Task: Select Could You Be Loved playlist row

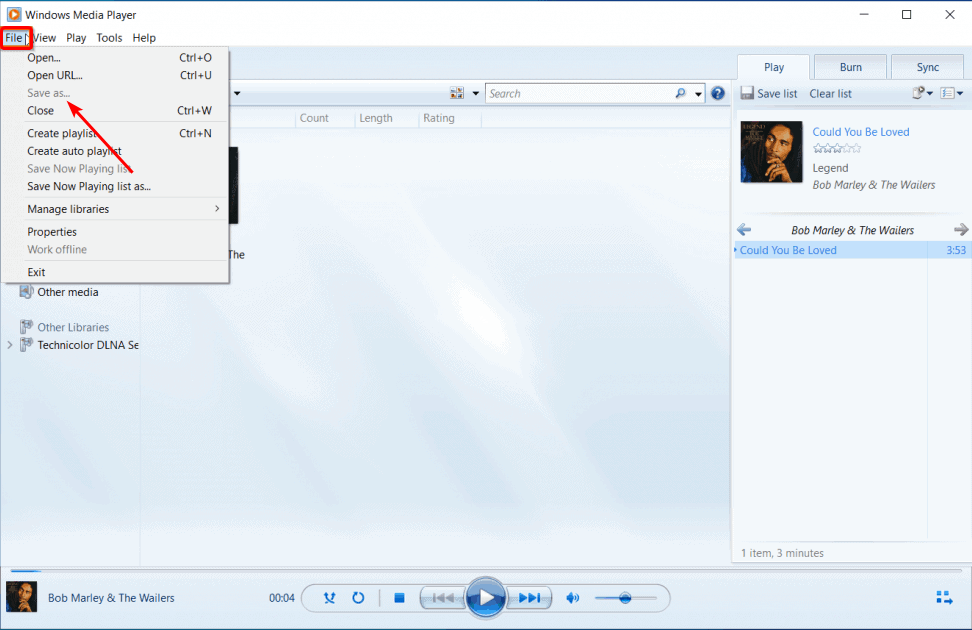Action: click(852, 250)
